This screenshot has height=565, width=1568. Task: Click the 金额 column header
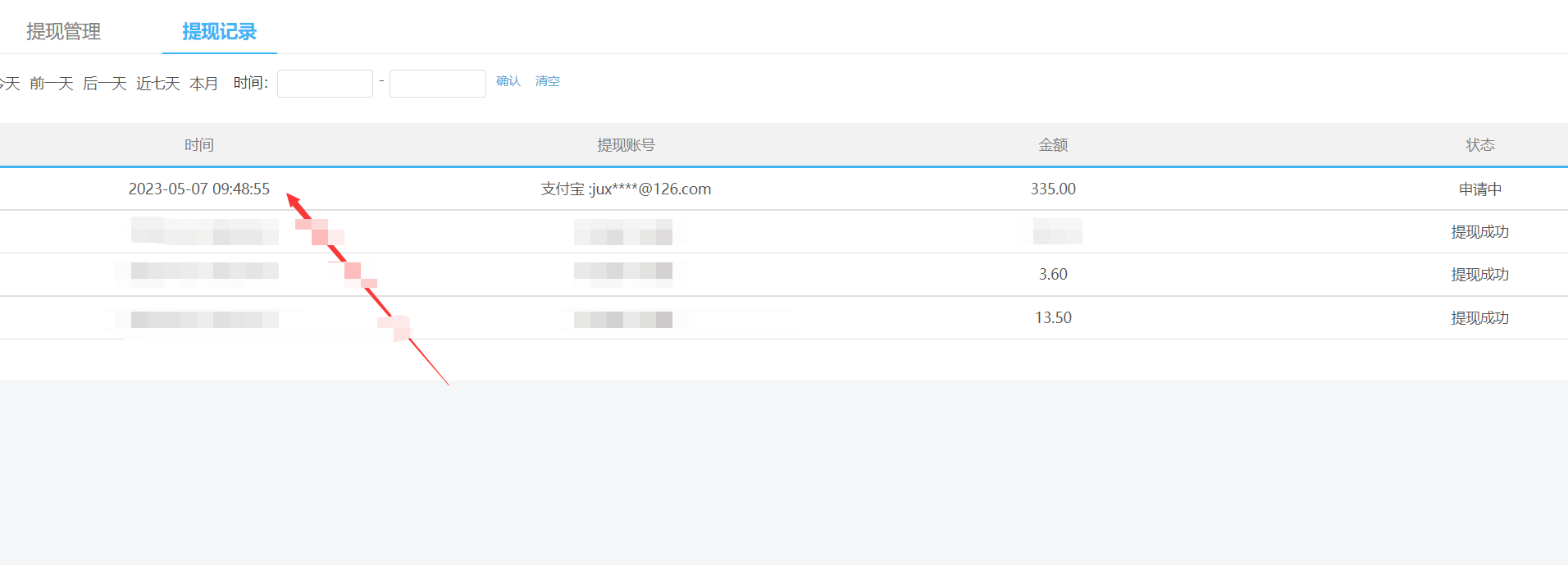[x=1053, y=145]
